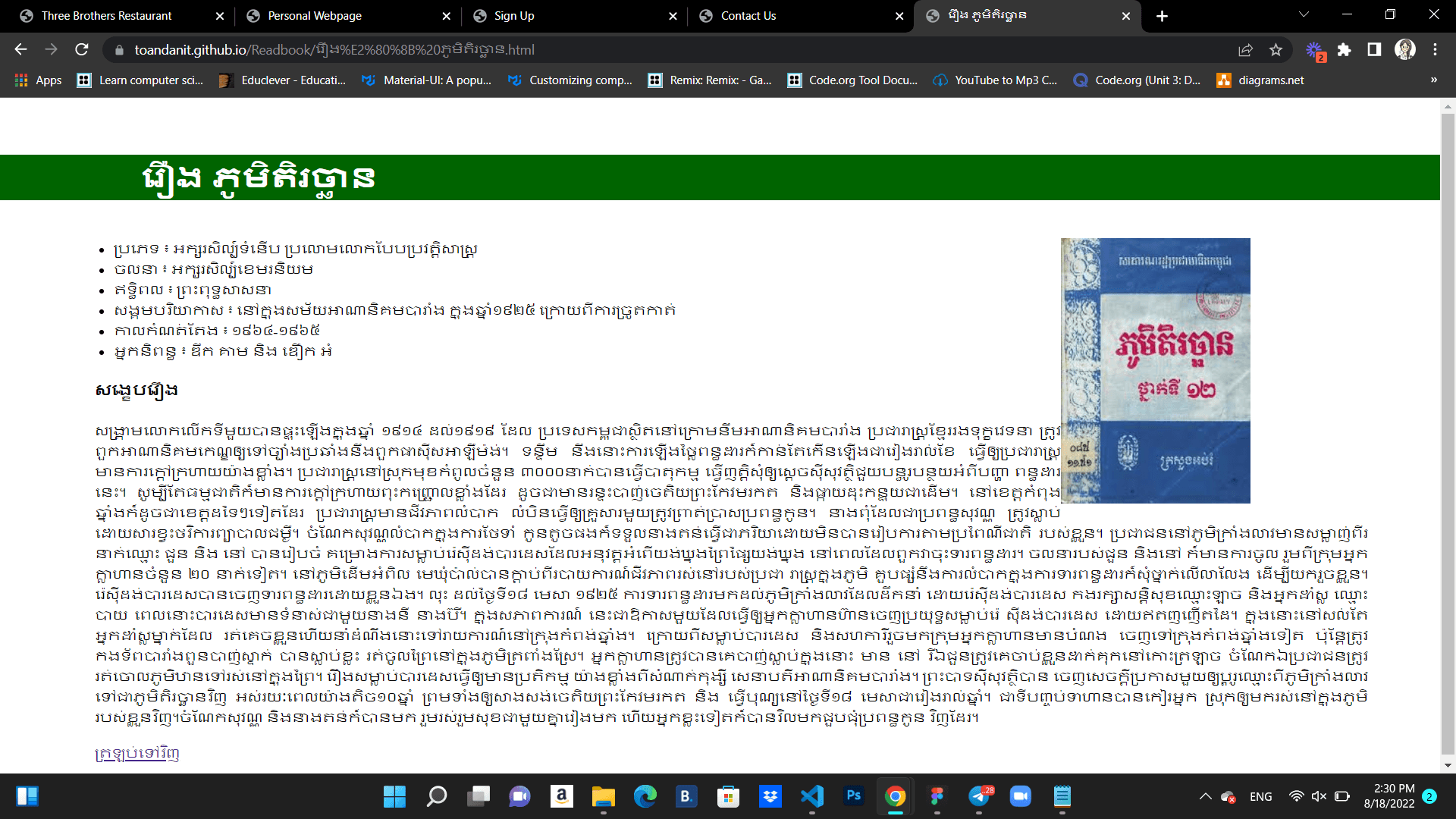Show hidden bookmarks overflow chevron
This screenshot has height=819, width=1456.
[x=1433, y=80]
